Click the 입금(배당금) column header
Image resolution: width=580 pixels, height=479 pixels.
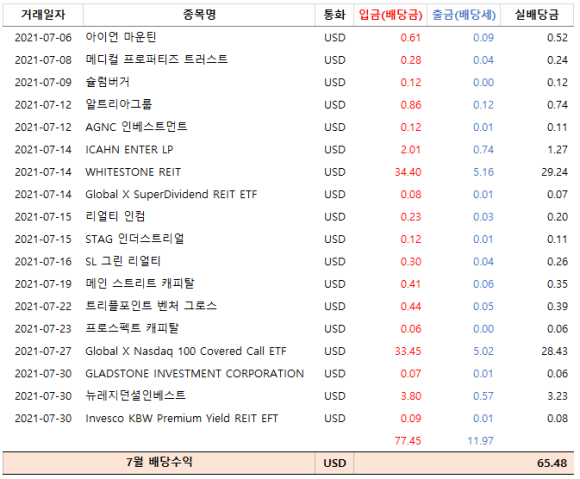coord(391,15)
